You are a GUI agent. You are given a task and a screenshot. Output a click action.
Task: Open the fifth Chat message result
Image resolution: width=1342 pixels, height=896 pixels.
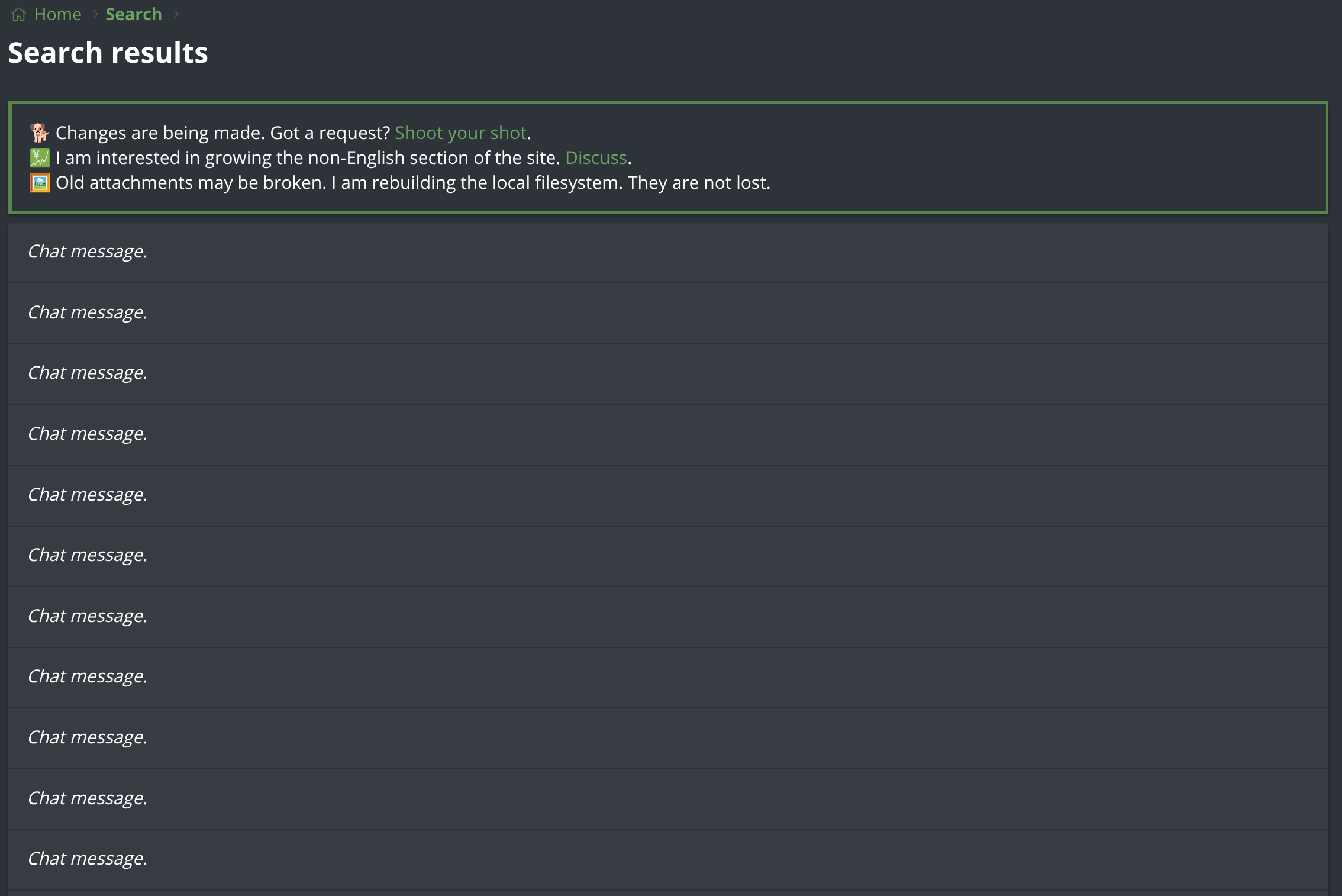click(88, 495)
